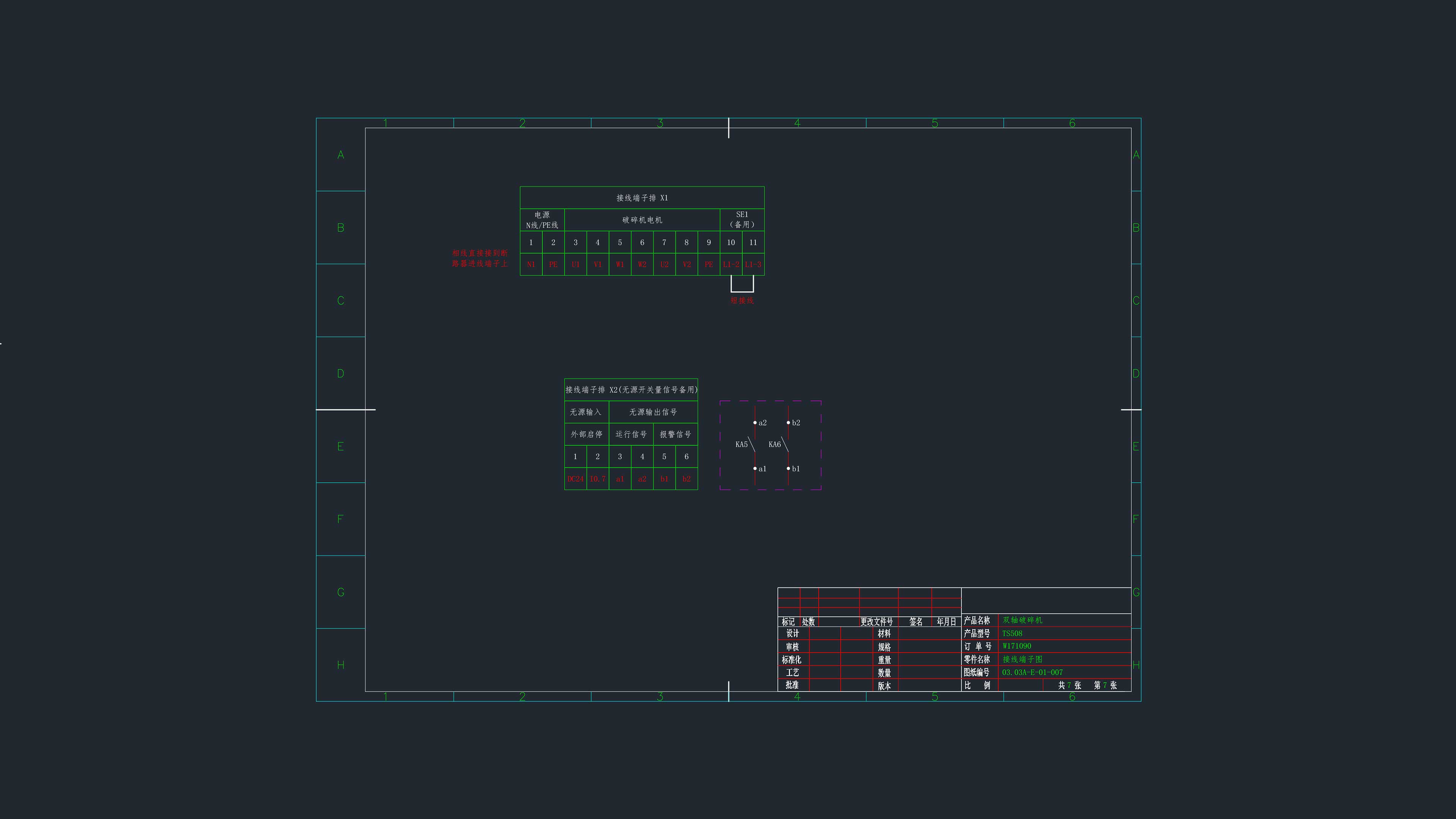Select the red note '相线直接接到断路器进线端子上'
This screenshot has height=819, width=1456.
[480, 258]
